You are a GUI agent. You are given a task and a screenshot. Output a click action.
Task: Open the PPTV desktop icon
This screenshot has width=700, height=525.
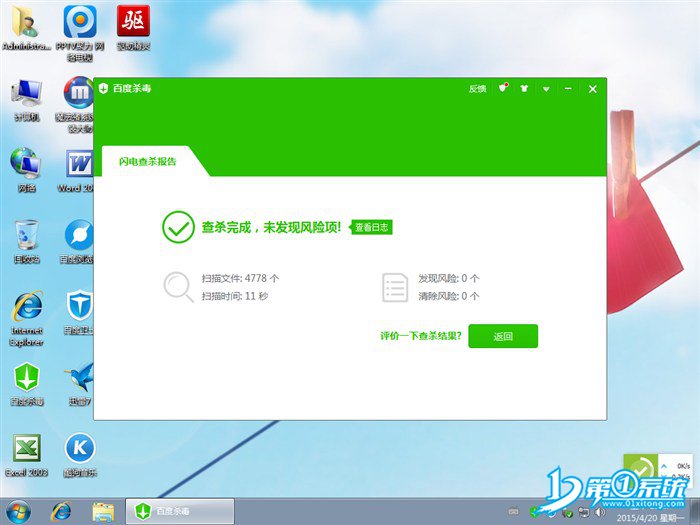click(79, 22)
